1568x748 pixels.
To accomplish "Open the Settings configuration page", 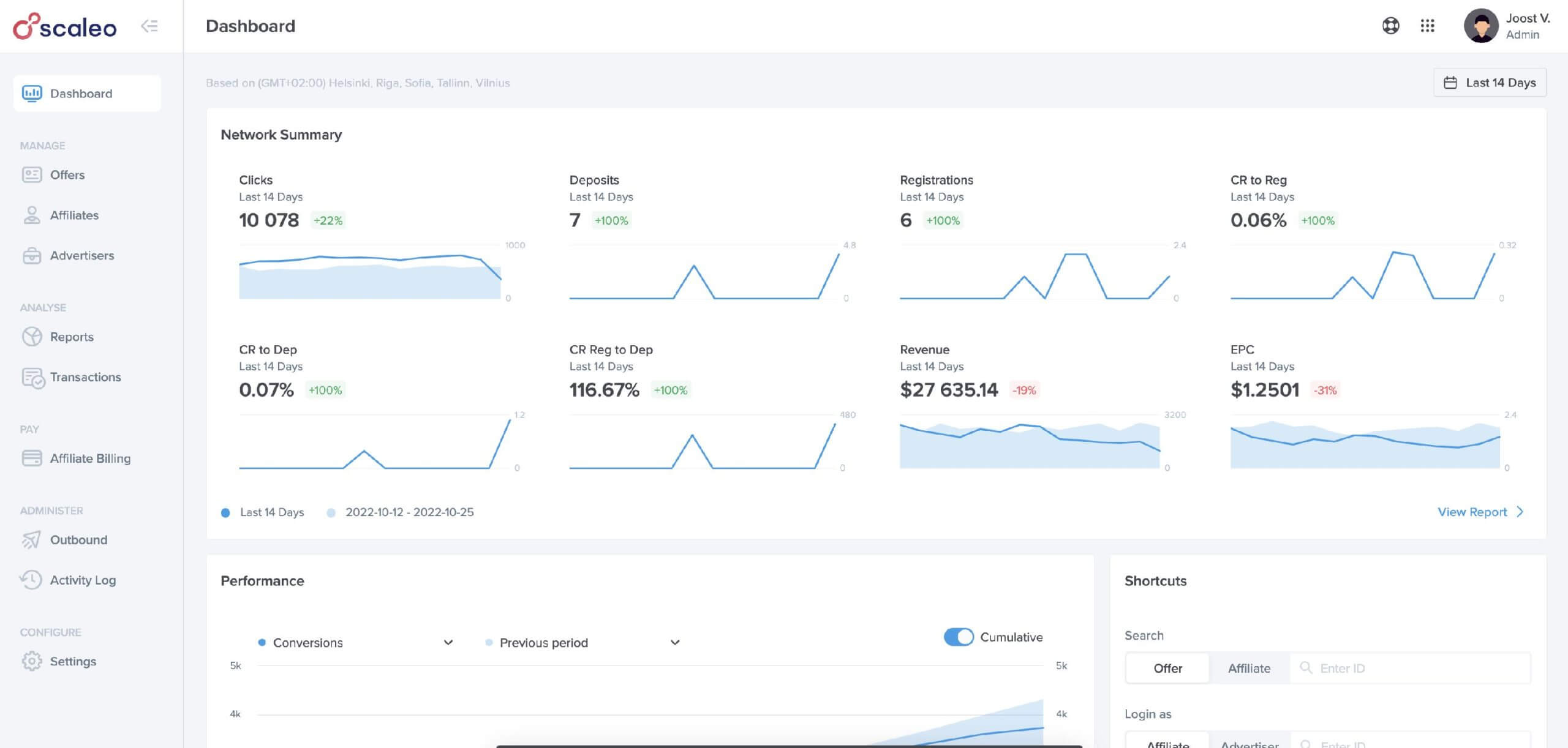I will [x=72, y=661].
